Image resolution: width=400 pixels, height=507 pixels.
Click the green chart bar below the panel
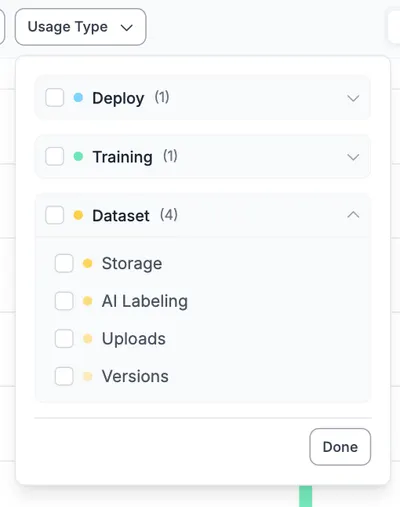305,496
